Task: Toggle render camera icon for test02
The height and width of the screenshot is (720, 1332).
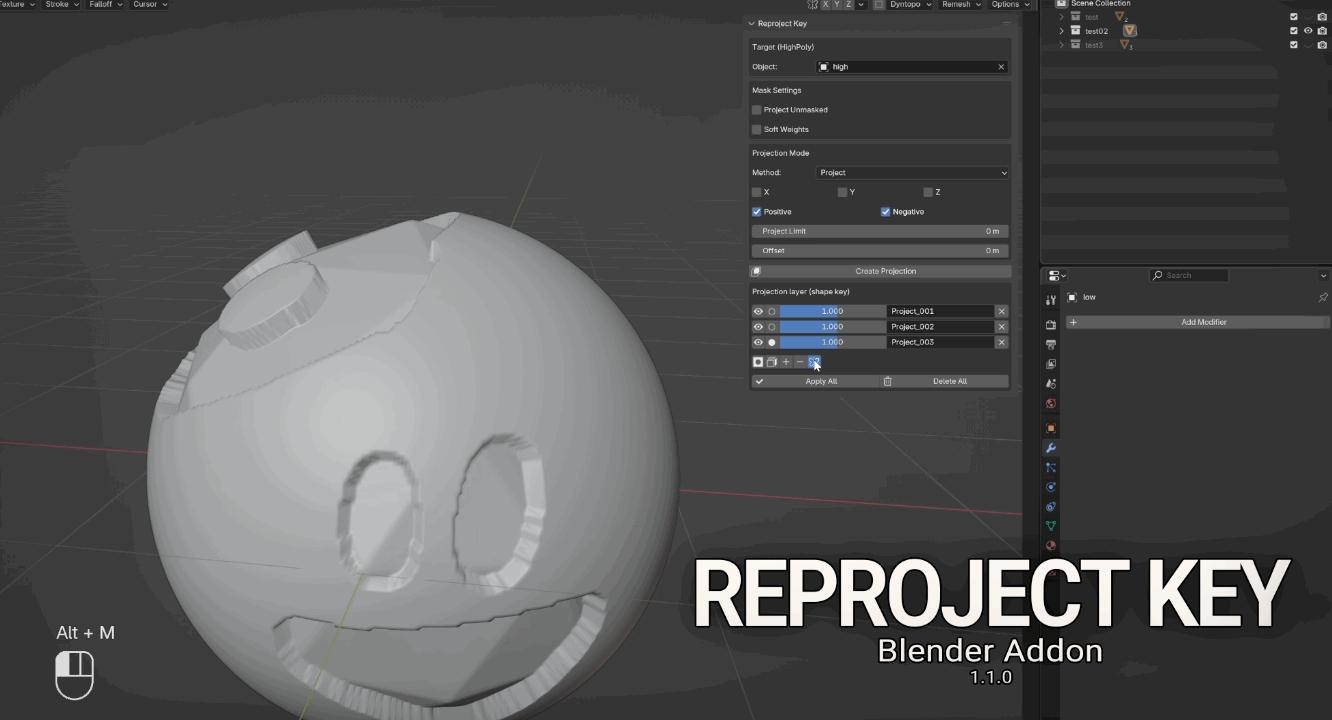Action: point(1322,31)
